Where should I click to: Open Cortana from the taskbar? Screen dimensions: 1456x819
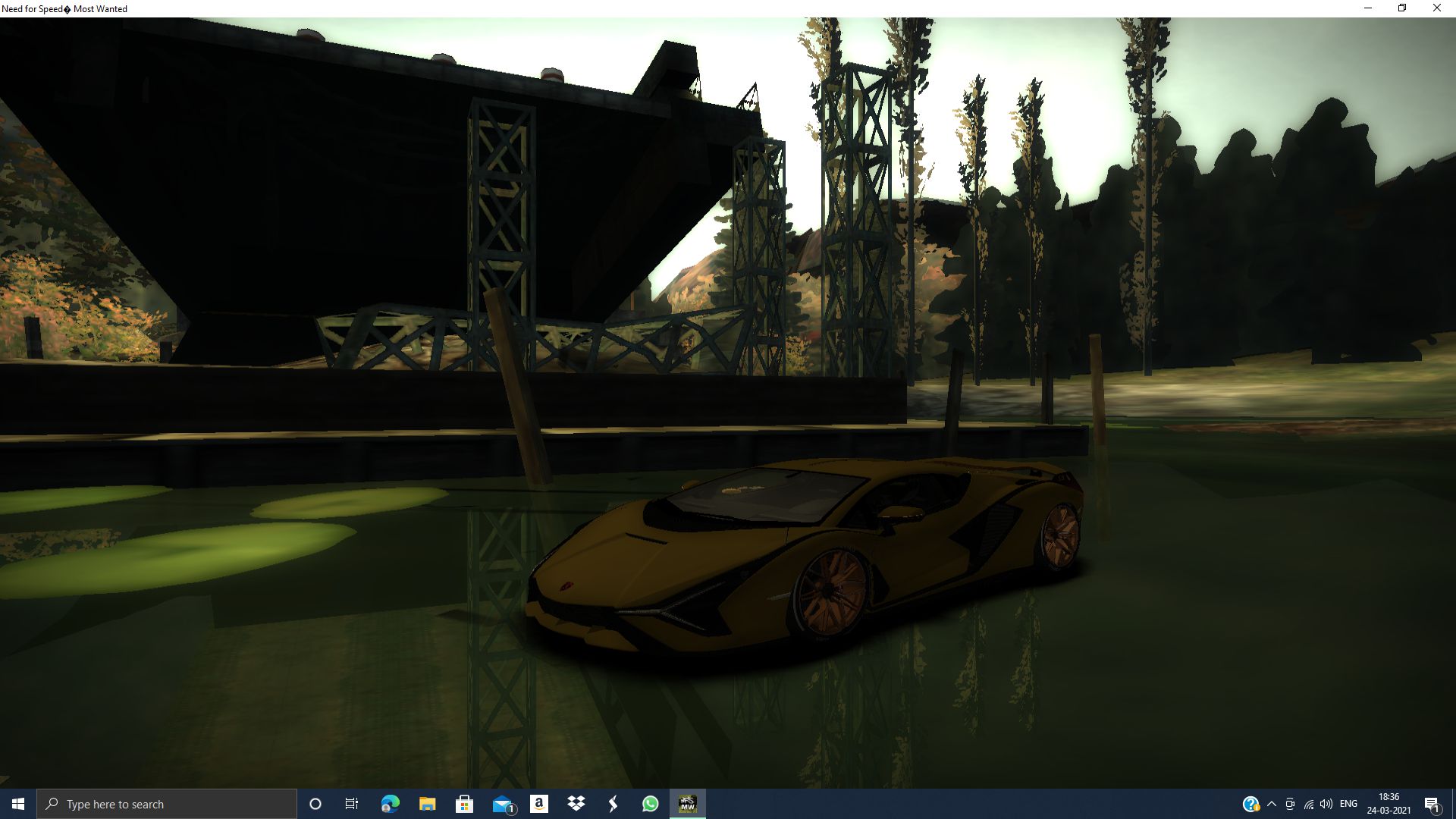point(315,804)
